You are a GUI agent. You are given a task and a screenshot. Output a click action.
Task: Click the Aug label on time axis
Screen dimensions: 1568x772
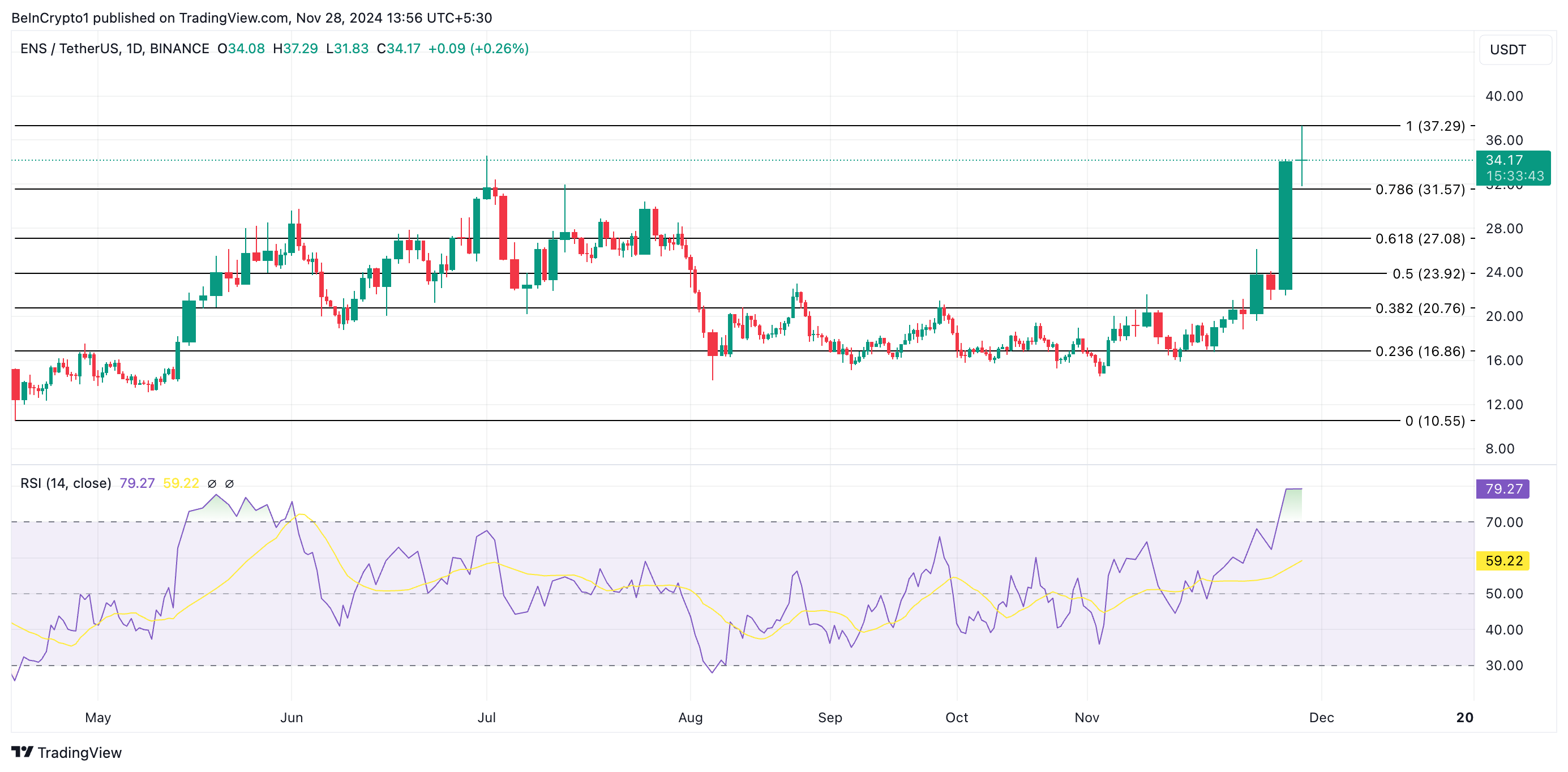(x=690, y=717)
